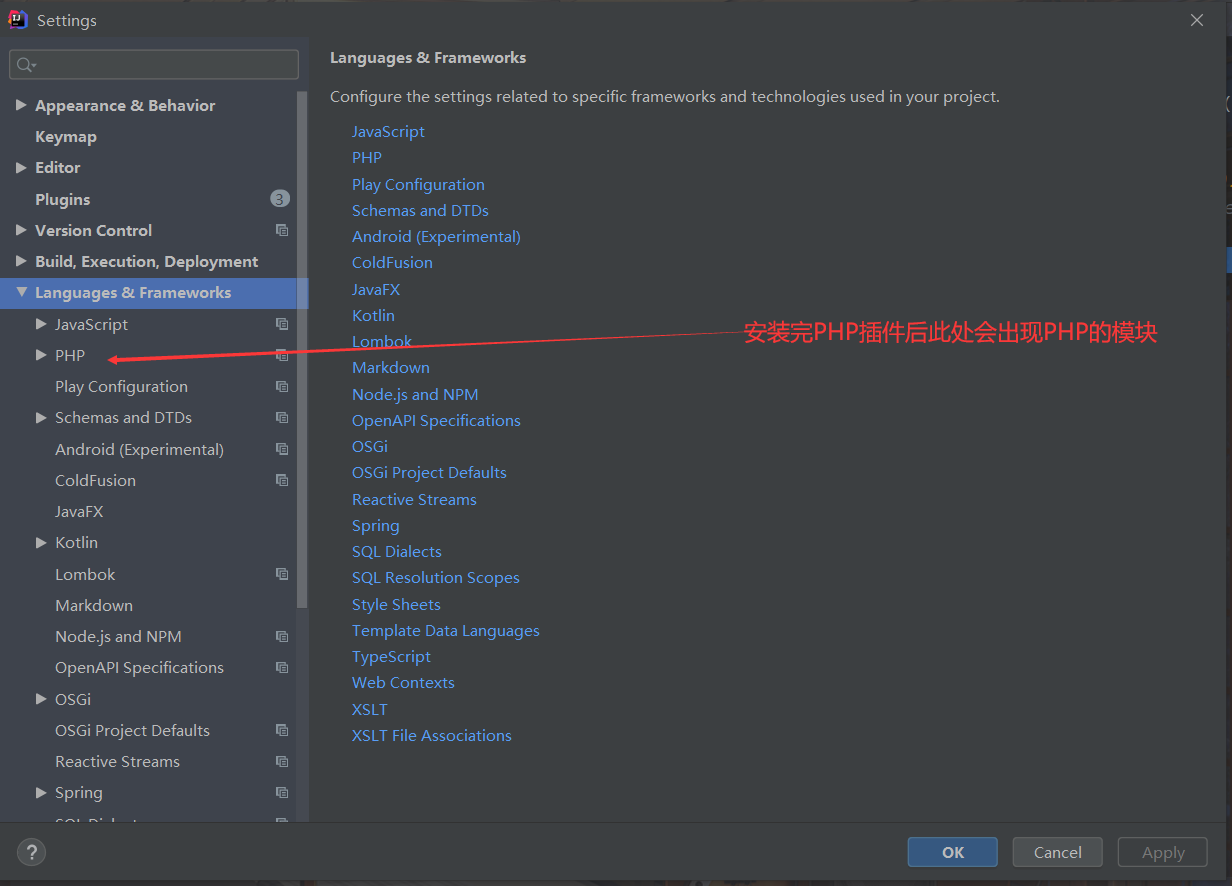This screenshot has width=1232, height=886.
Task: Expand the Version Control section arrow
Action: coord(21,230)
